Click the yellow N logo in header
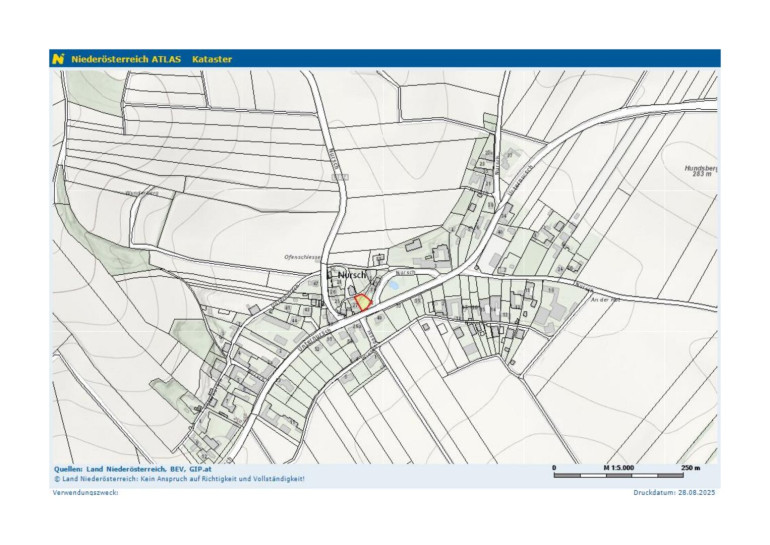This screenshot has height=545, width=770. [x=59, y=59]
